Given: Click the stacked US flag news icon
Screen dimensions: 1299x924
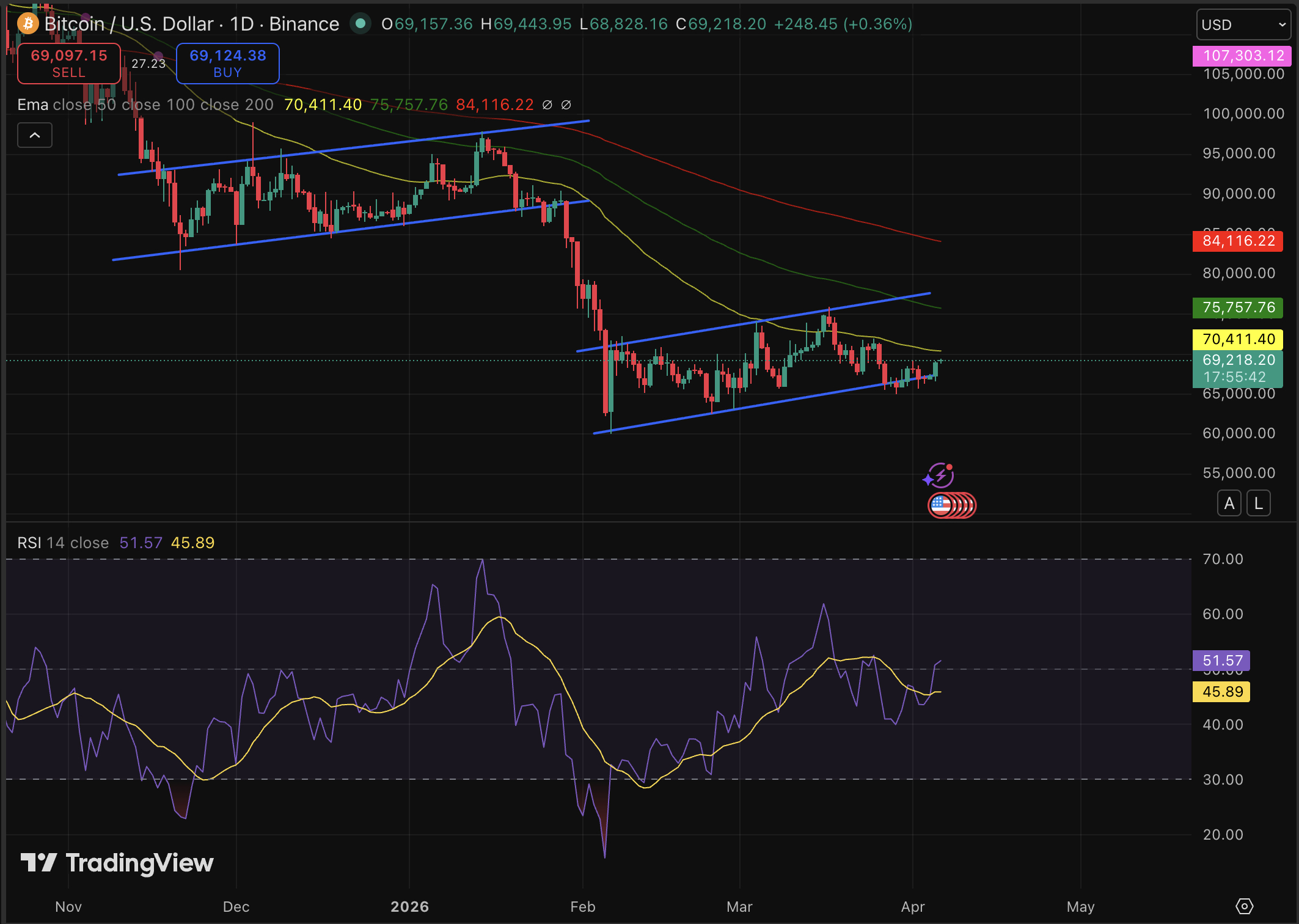Looking at the screenshot, I should tap(953, 505).
